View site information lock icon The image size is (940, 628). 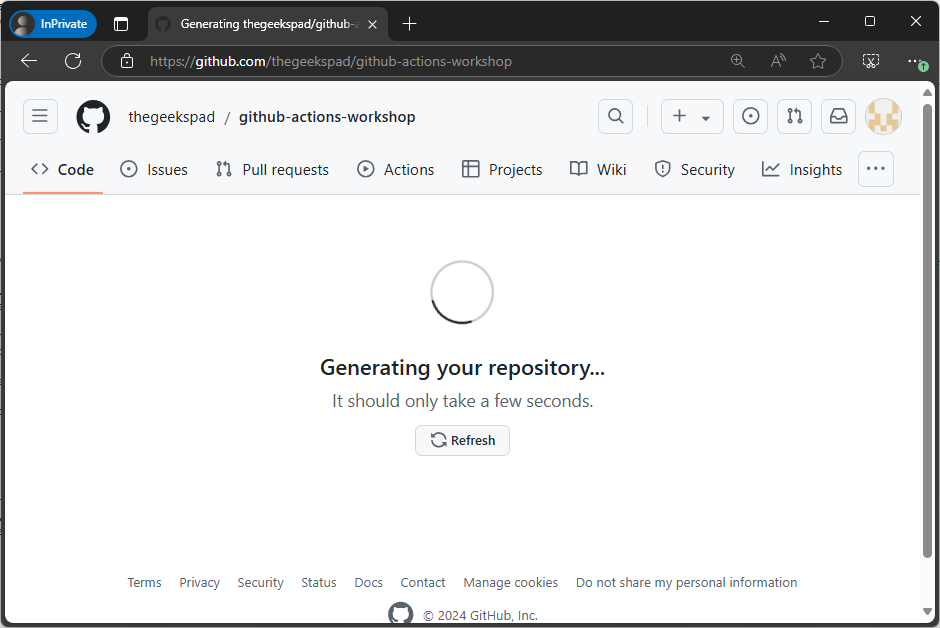(x=126, y=61)
